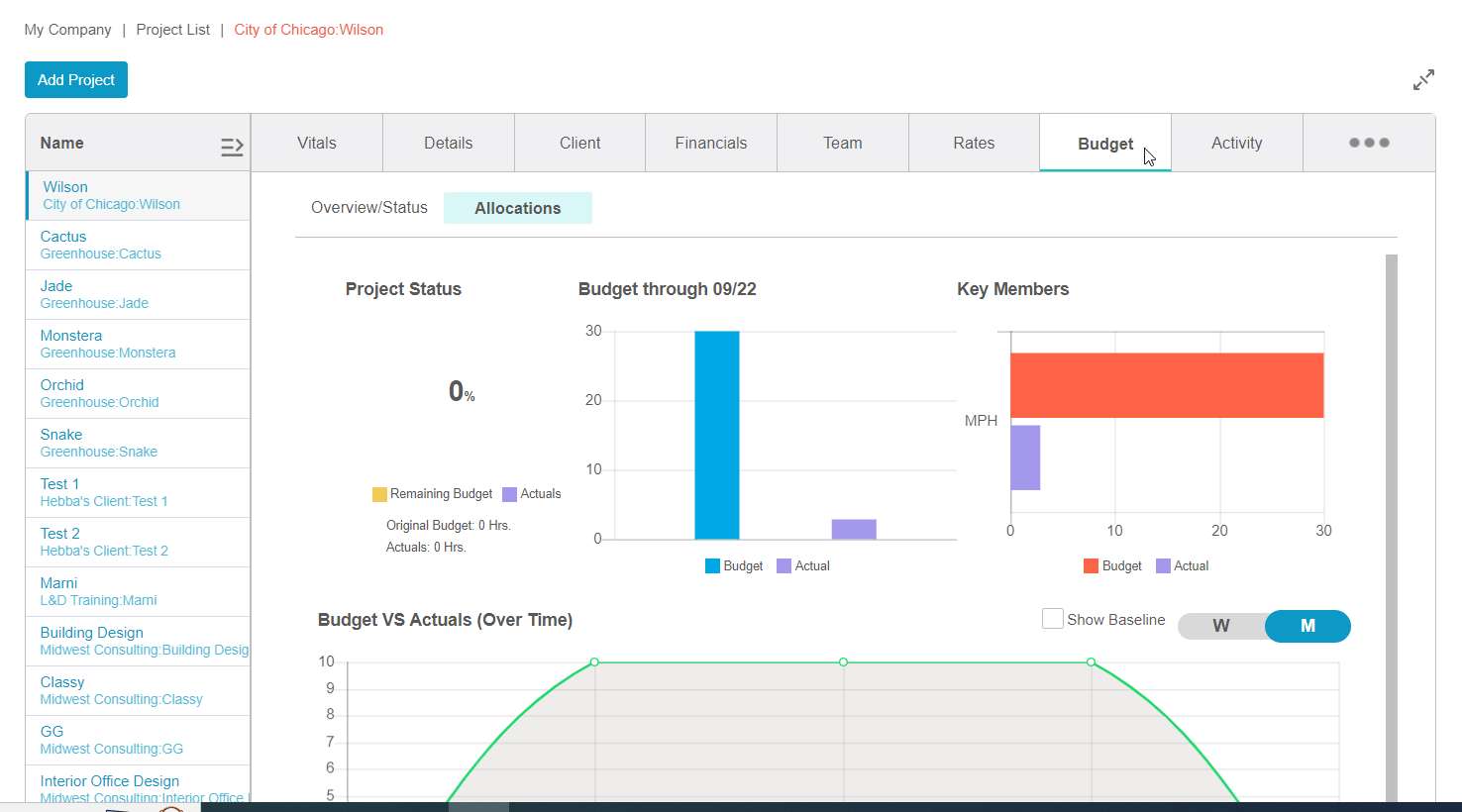The height and width of the screenshot is (812, 1462).
Task: Go to My Company breadcrumb
Action: pos(68,30)
